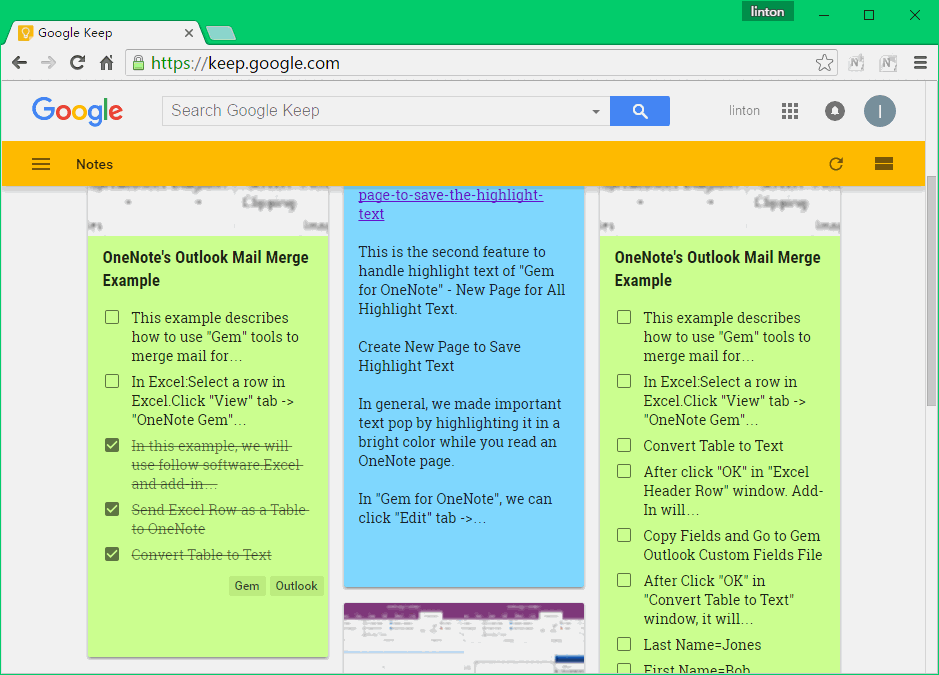The width and height of the screenshot is (939, 675).
Task: Refresh notes in the yellow toolbar
Action: (836, 164)
